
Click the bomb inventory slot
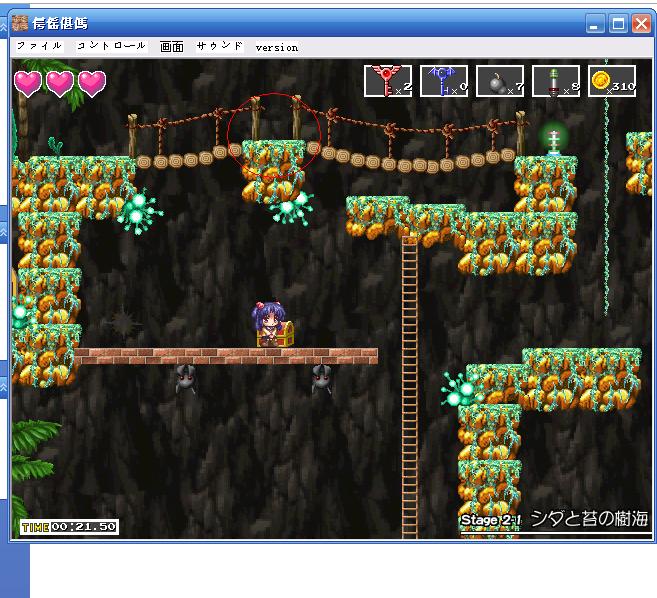[x=500, y=81]
